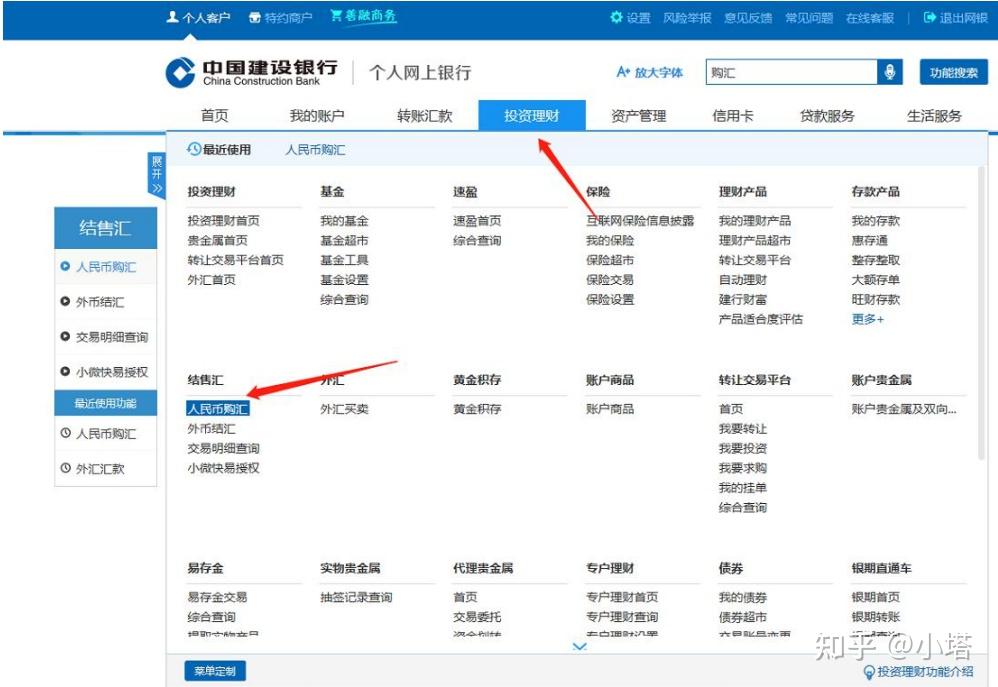
Task: Open 我的挂单 menu entry
Action: click(x=743, y=488)
